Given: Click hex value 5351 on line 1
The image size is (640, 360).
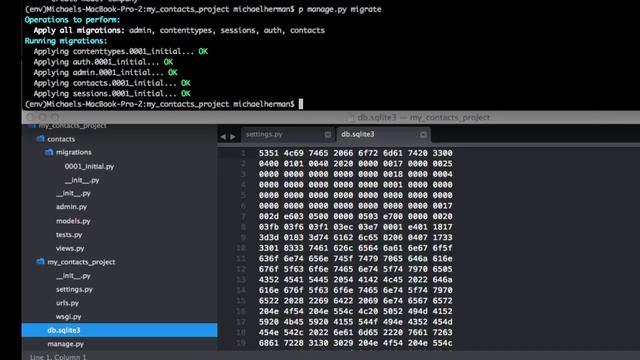Looking at the screenshot, I should [269, 153].
